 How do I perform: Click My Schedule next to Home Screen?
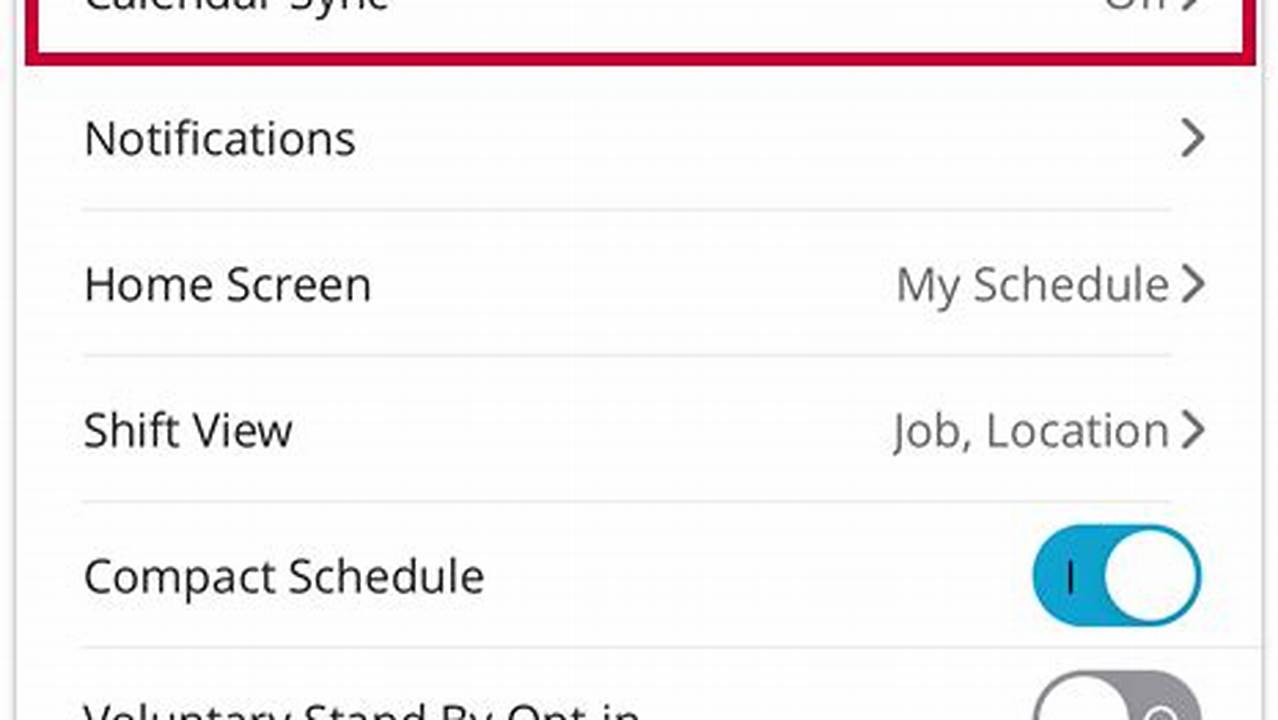tap(1031, 284)
